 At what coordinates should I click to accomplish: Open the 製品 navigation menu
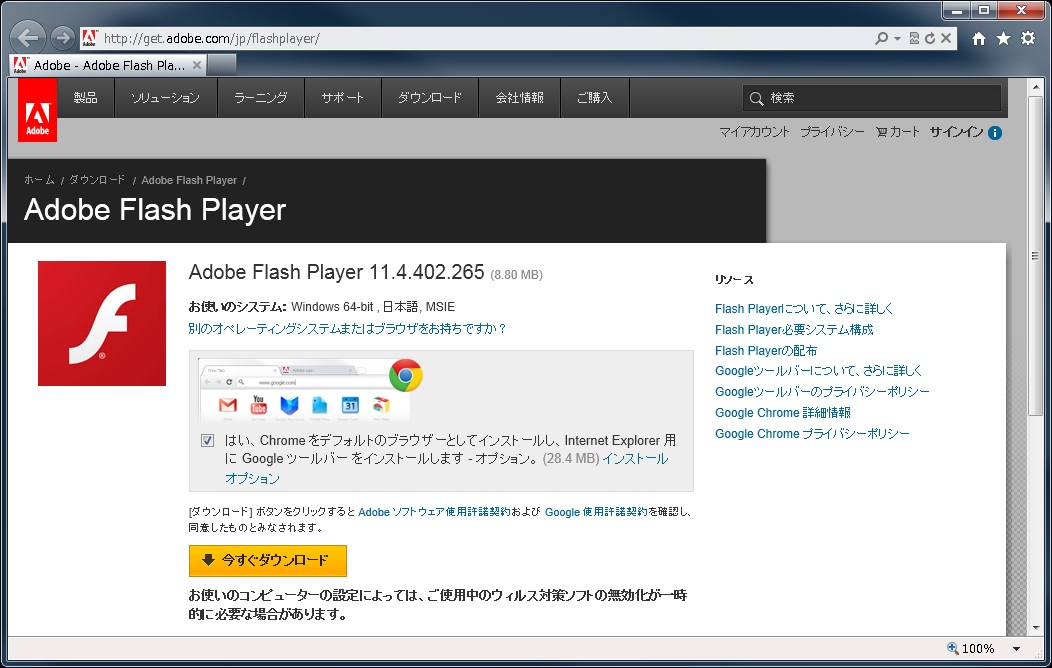[x=86, y=98]
